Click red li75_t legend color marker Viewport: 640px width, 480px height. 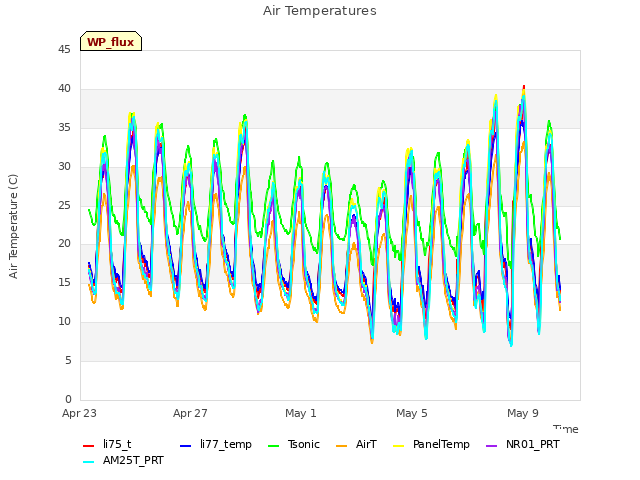[x=89, y=446]
